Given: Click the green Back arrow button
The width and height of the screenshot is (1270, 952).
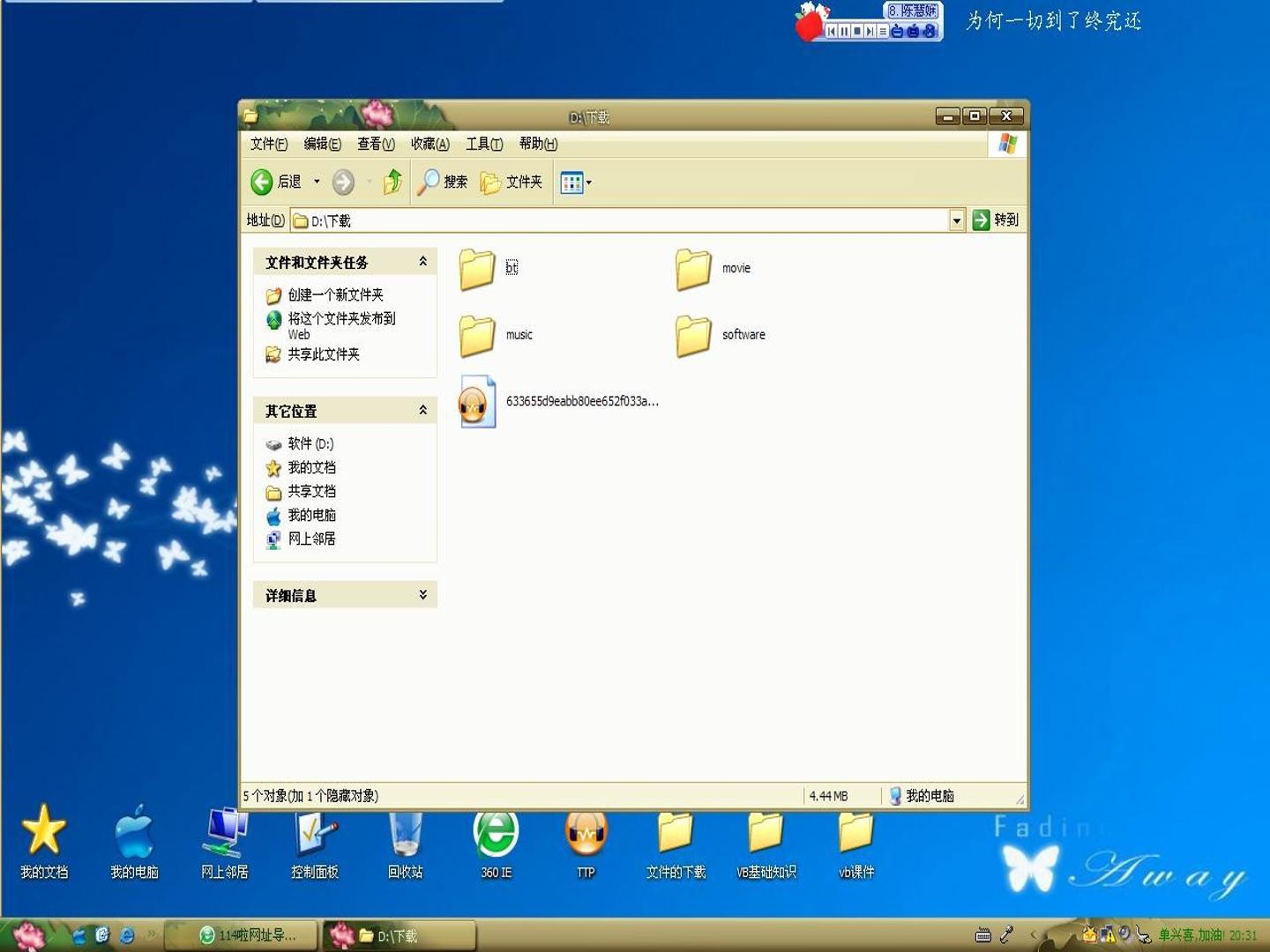Looking at the screenshot, I should [x=262, y=182].
